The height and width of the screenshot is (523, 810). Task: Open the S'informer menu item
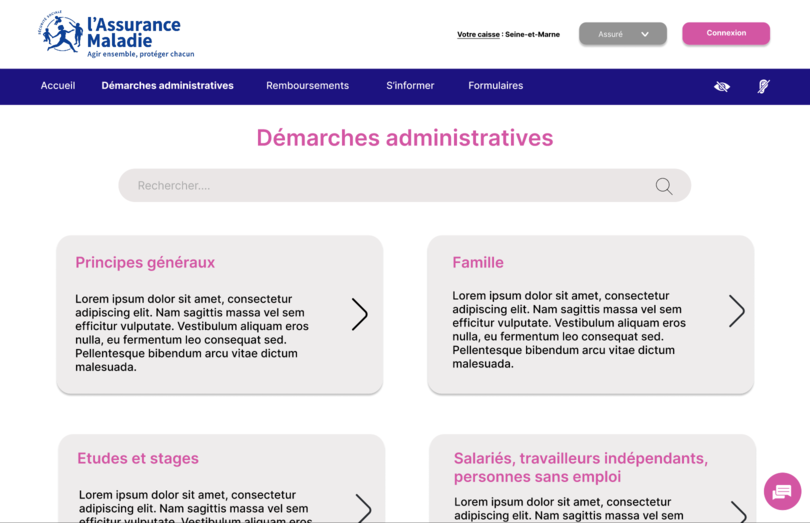410,86
